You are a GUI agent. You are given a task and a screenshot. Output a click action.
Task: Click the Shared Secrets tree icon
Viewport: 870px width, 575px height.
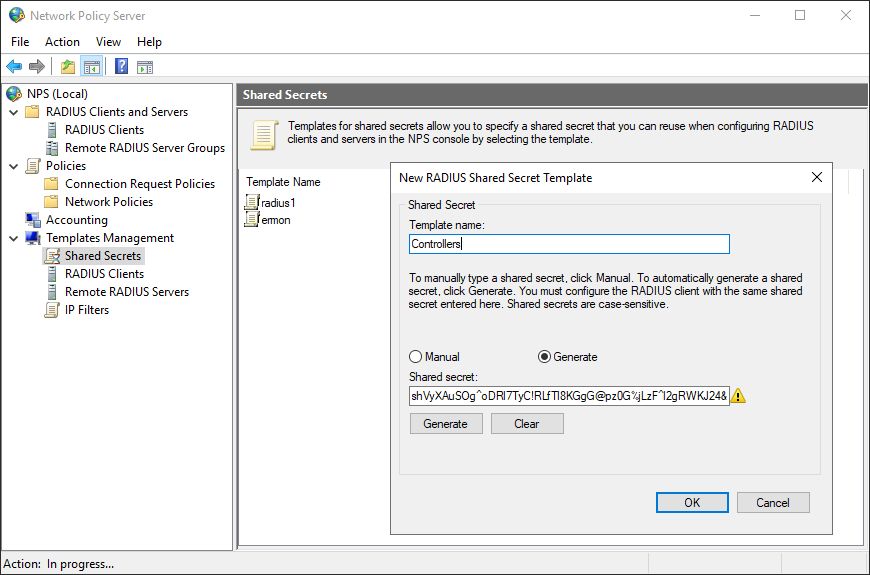coord(52,256)
